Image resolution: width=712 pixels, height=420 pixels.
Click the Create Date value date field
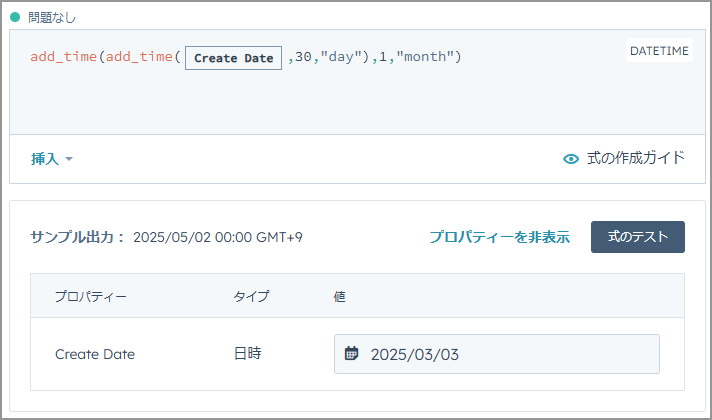[x=497, y=354]
